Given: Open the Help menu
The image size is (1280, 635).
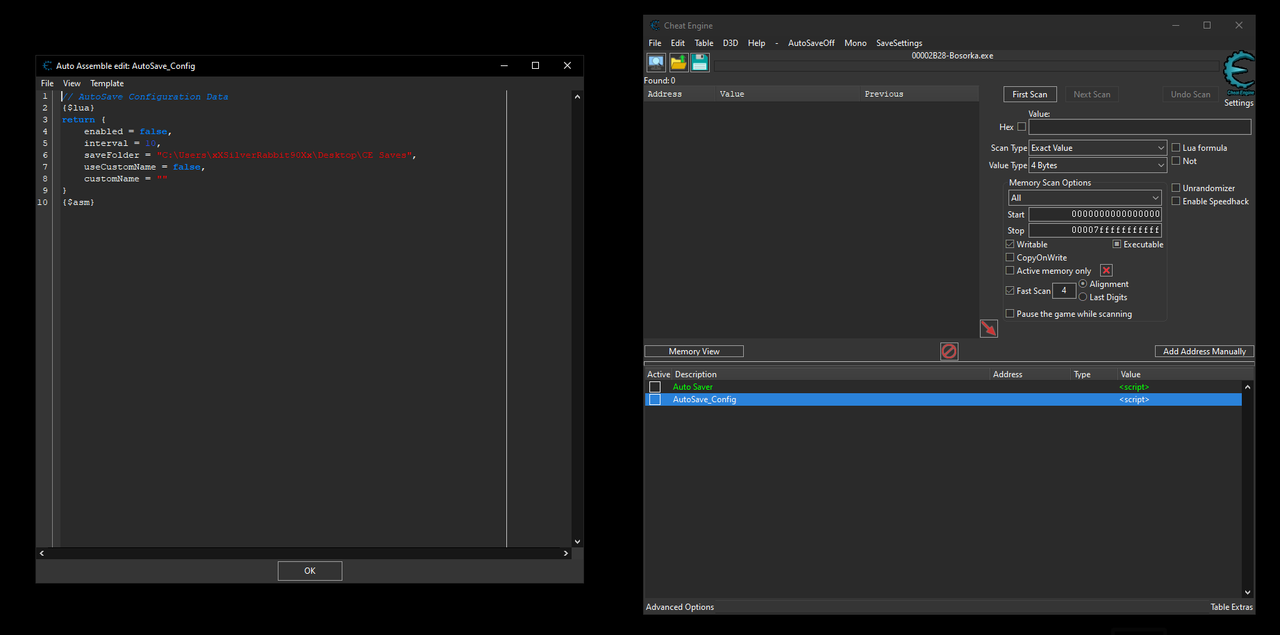Looking at the screenshot, I should pyautogui.click(x=757, y=43).
